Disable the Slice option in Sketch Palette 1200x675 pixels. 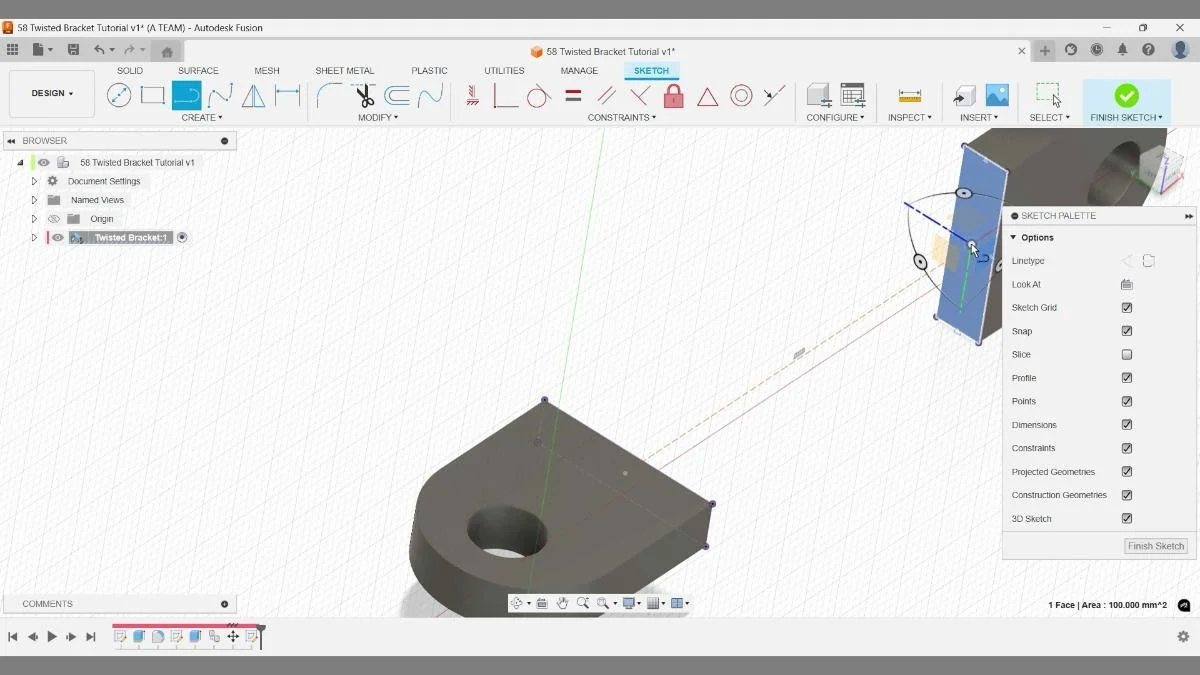1126,354
